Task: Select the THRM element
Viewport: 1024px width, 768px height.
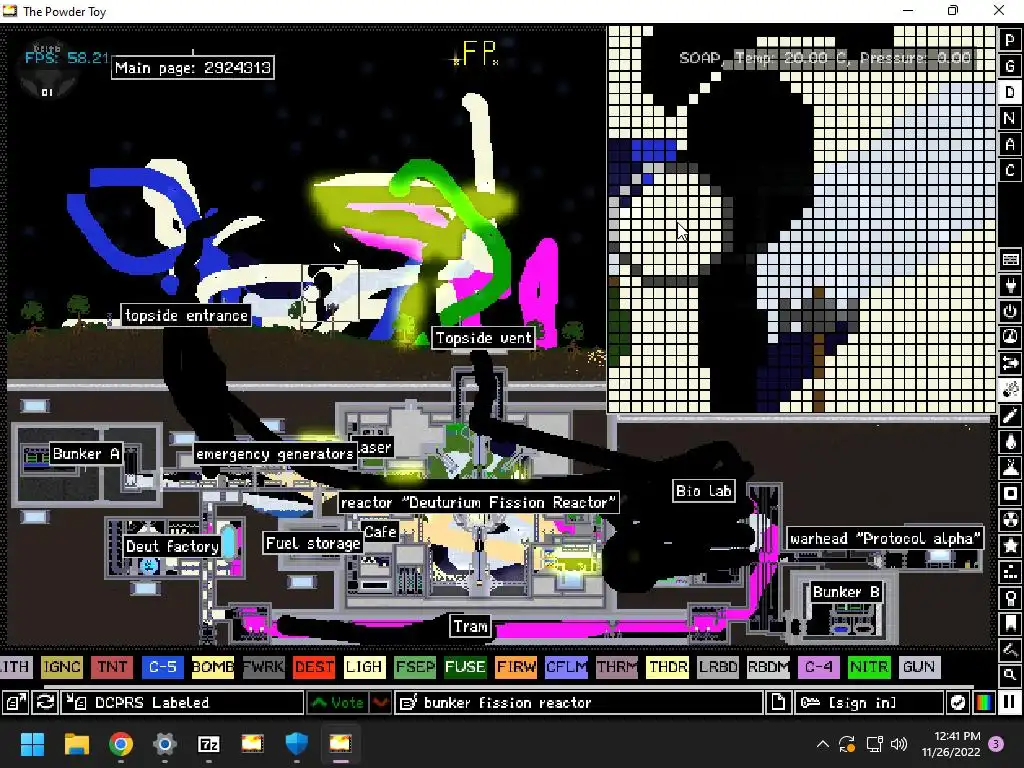Action: point(616,667)
